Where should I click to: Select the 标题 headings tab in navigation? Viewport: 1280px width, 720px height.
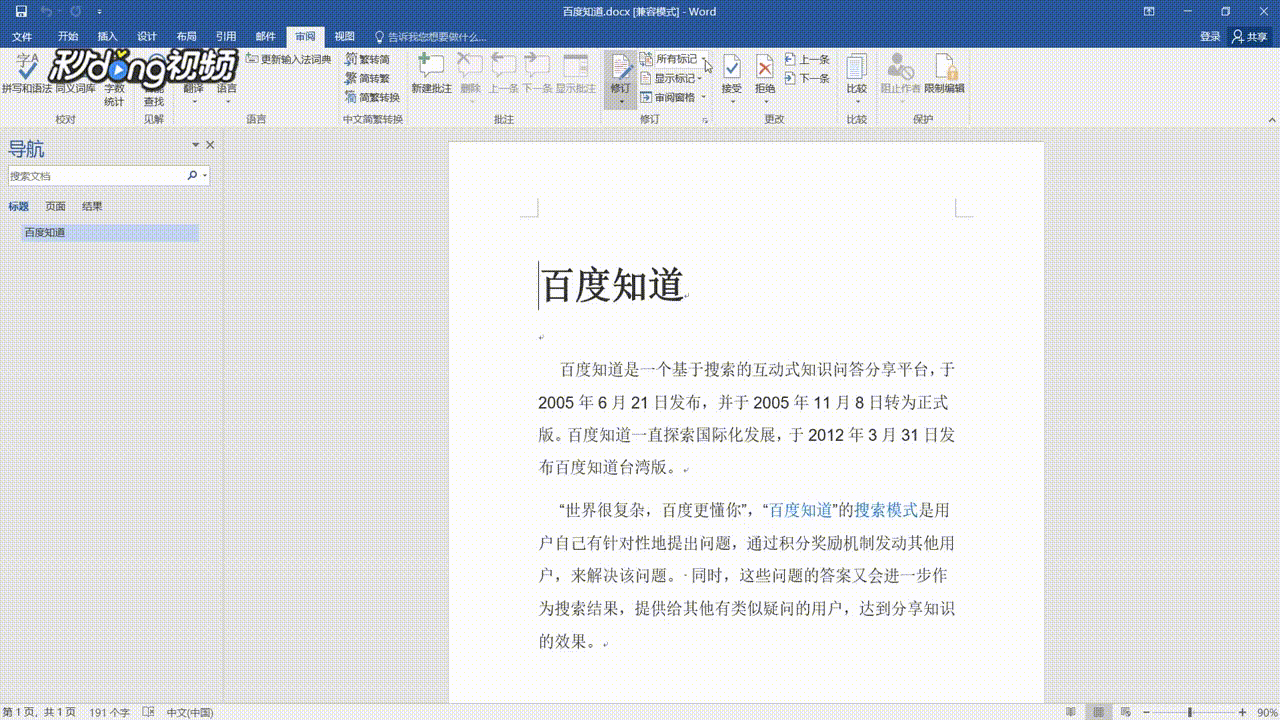[x=19, y=206]
